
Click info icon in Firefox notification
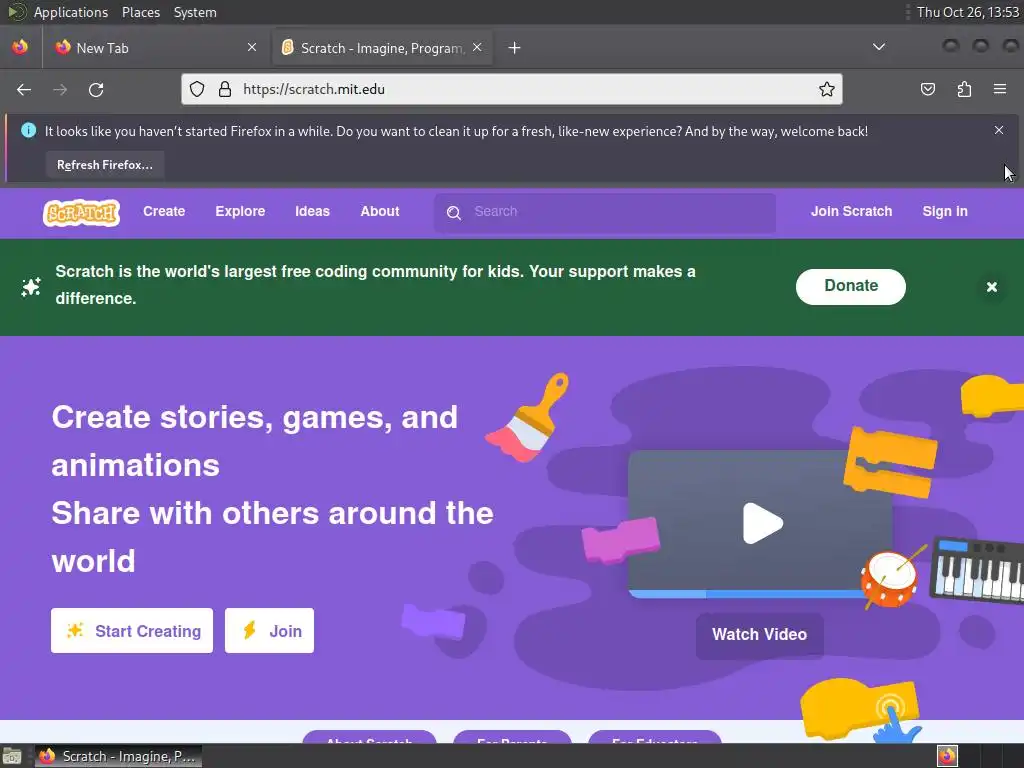click(28, 130)
